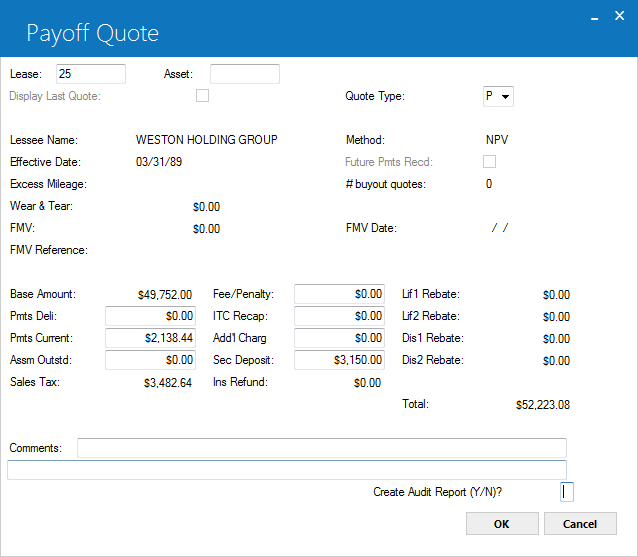The image size is (638, 557).
Task: Click the Sec Deposit amount field
Action: click(x=339, y=360)
